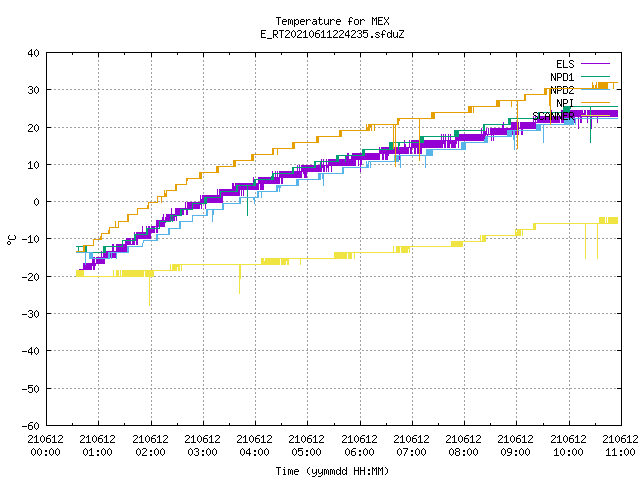Viewport: 640px width, 480px height.
Task: Click the x-axis tick label 210612 05:00
Action: [307, 446]
